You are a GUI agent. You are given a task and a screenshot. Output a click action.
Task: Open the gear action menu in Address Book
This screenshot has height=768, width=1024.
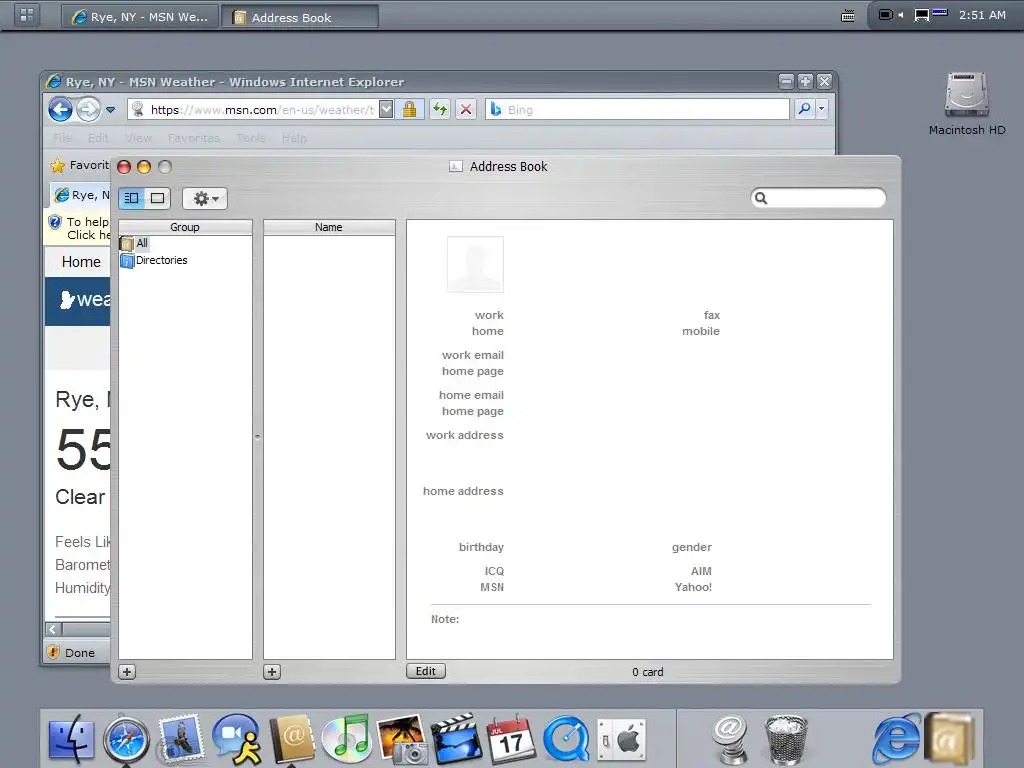click(x=205, y=198)
